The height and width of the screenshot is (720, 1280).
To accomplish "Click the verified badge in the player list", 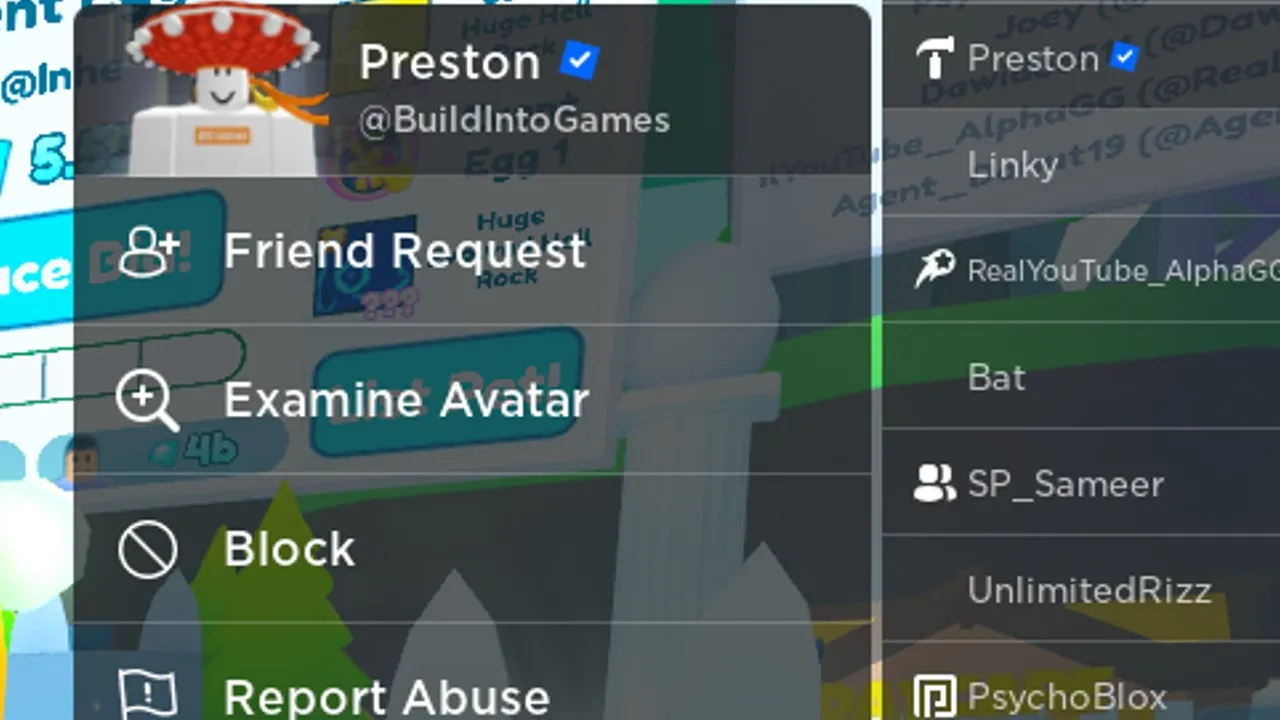I will tap(1124, 58).
